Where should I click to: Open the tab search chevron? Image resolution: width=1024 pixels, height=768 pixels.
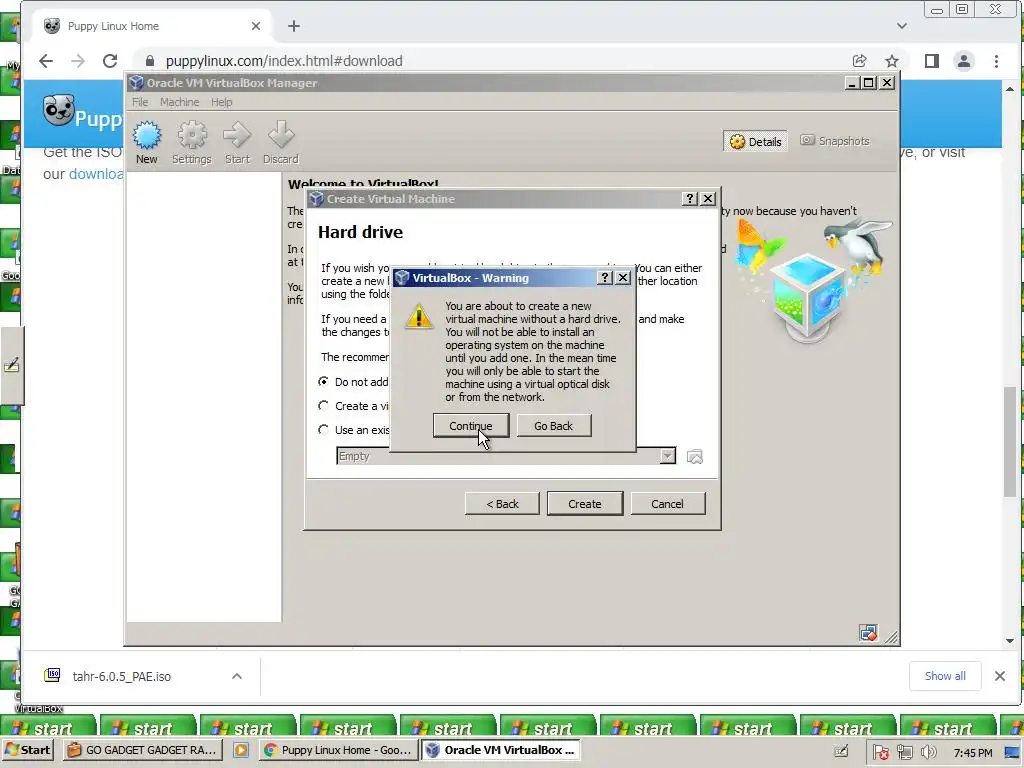[902, 26]
